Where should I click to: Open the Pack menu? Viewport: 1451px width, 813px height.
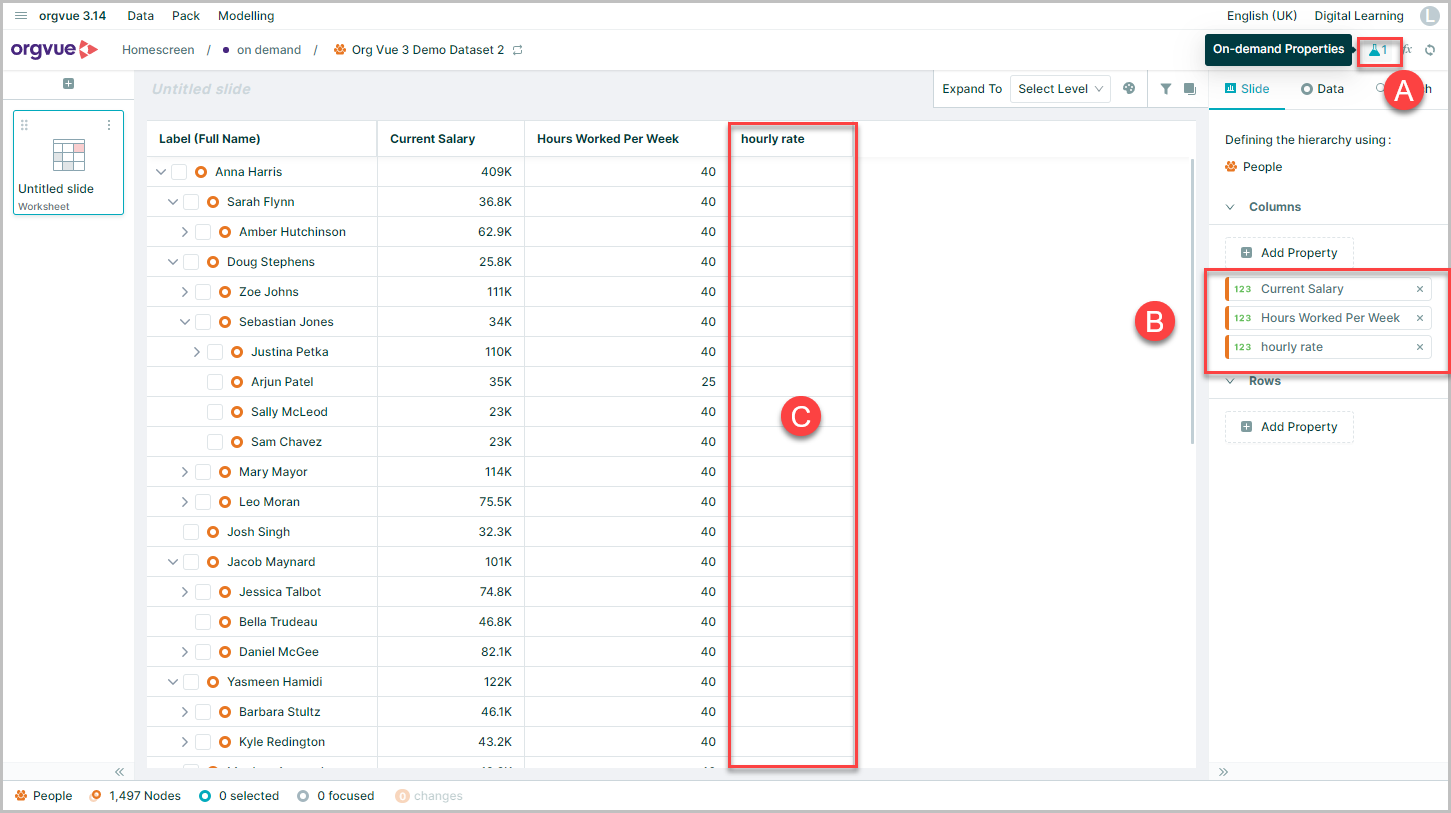[x=186, y=16]
